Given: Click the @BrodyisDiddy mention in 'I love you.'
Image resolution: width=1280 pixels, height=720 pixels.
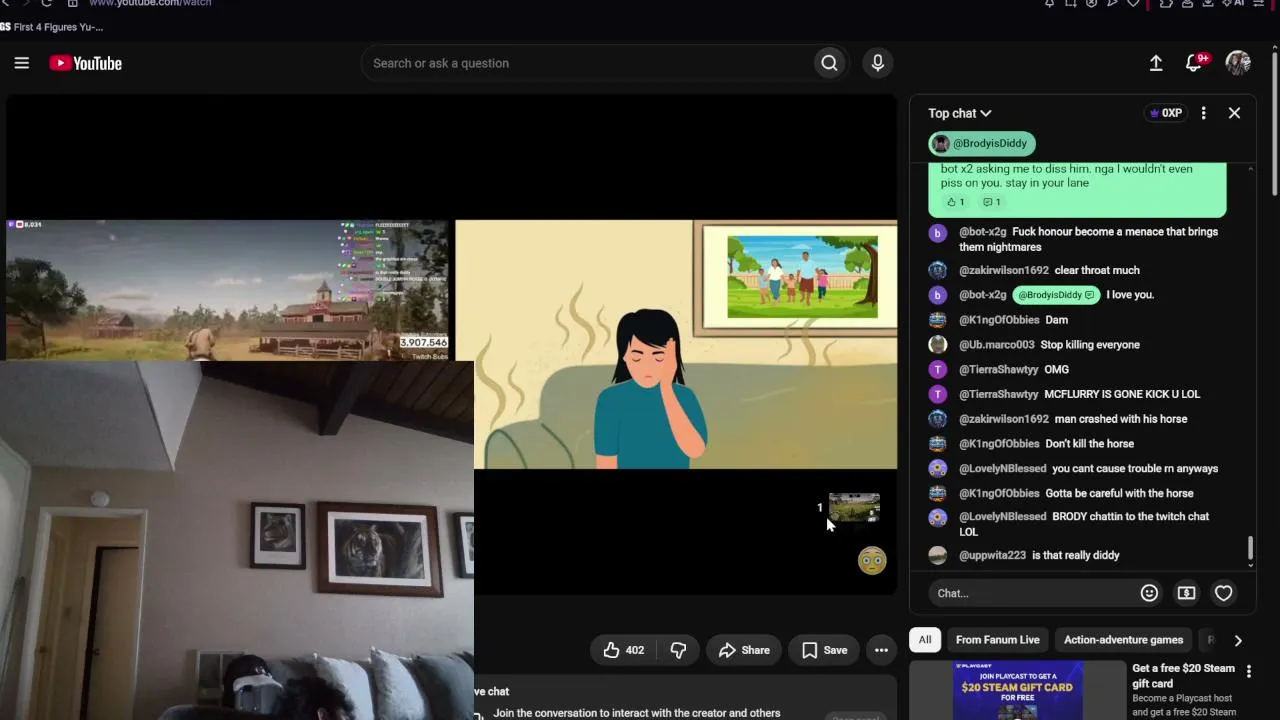Looking at the screenshot, I should pyautogui.click(x=1056, y=295).
